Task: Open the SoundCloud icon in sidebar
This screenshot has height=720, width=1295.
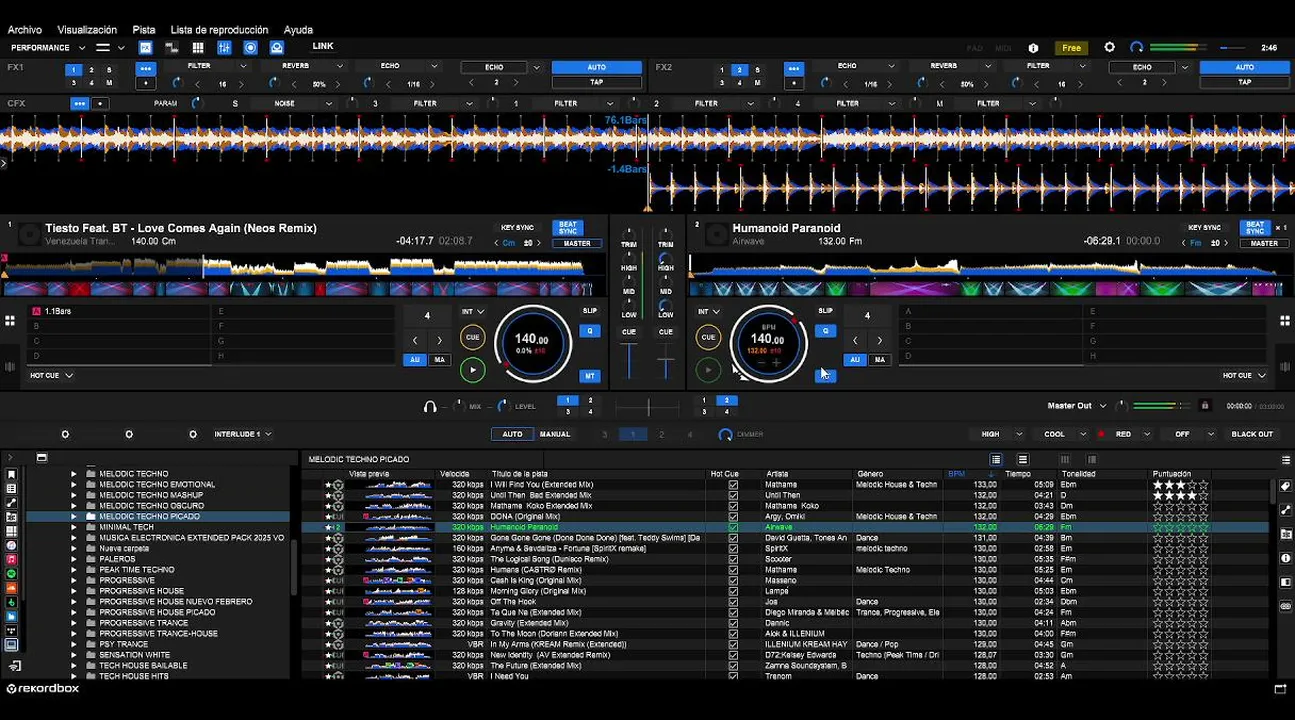Action: 11,588
